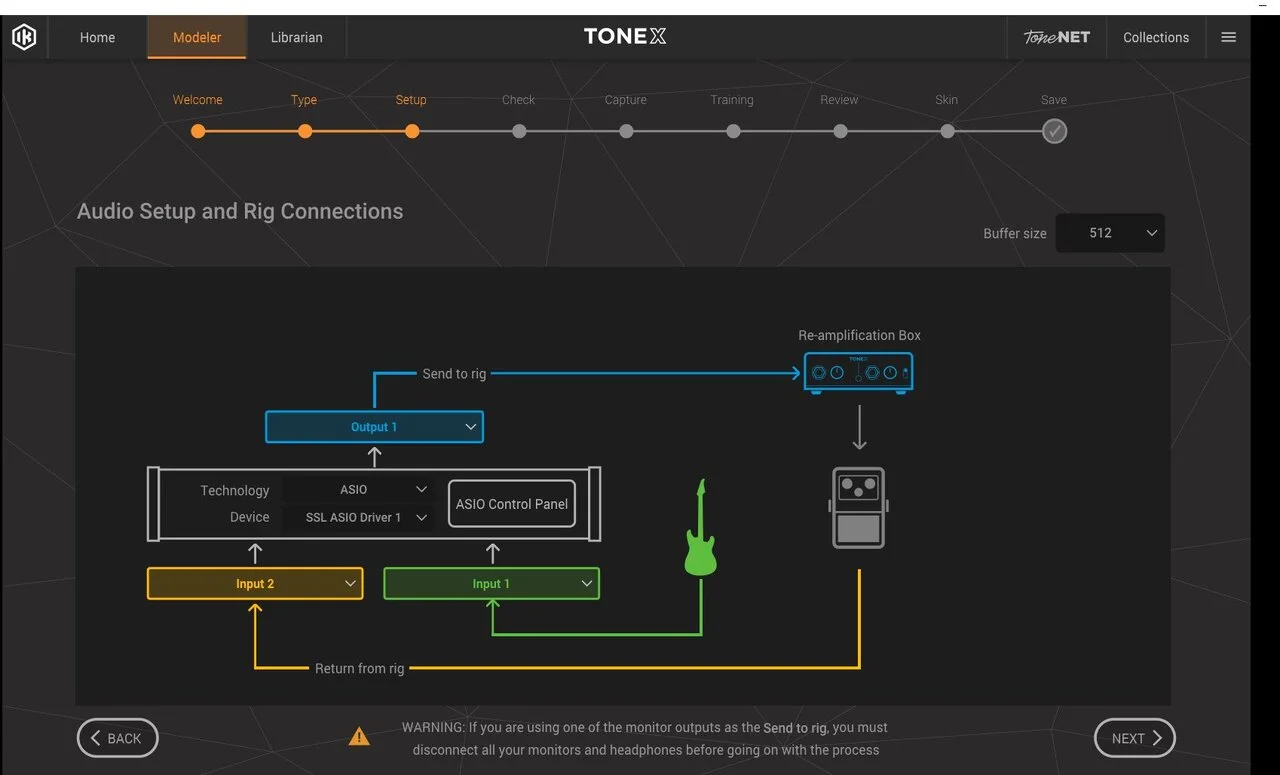Expand the Input 2 dropdown
The image size is (1280, 775).
[255, 584]
